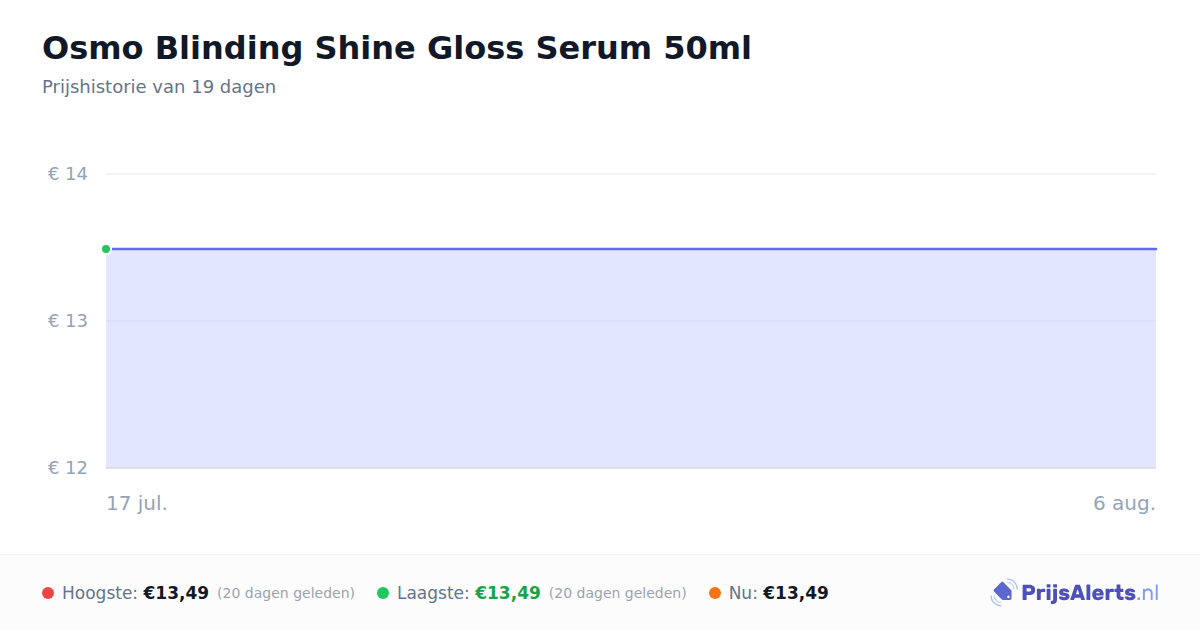Click the orange Nu indicator dot

point(715,593)
